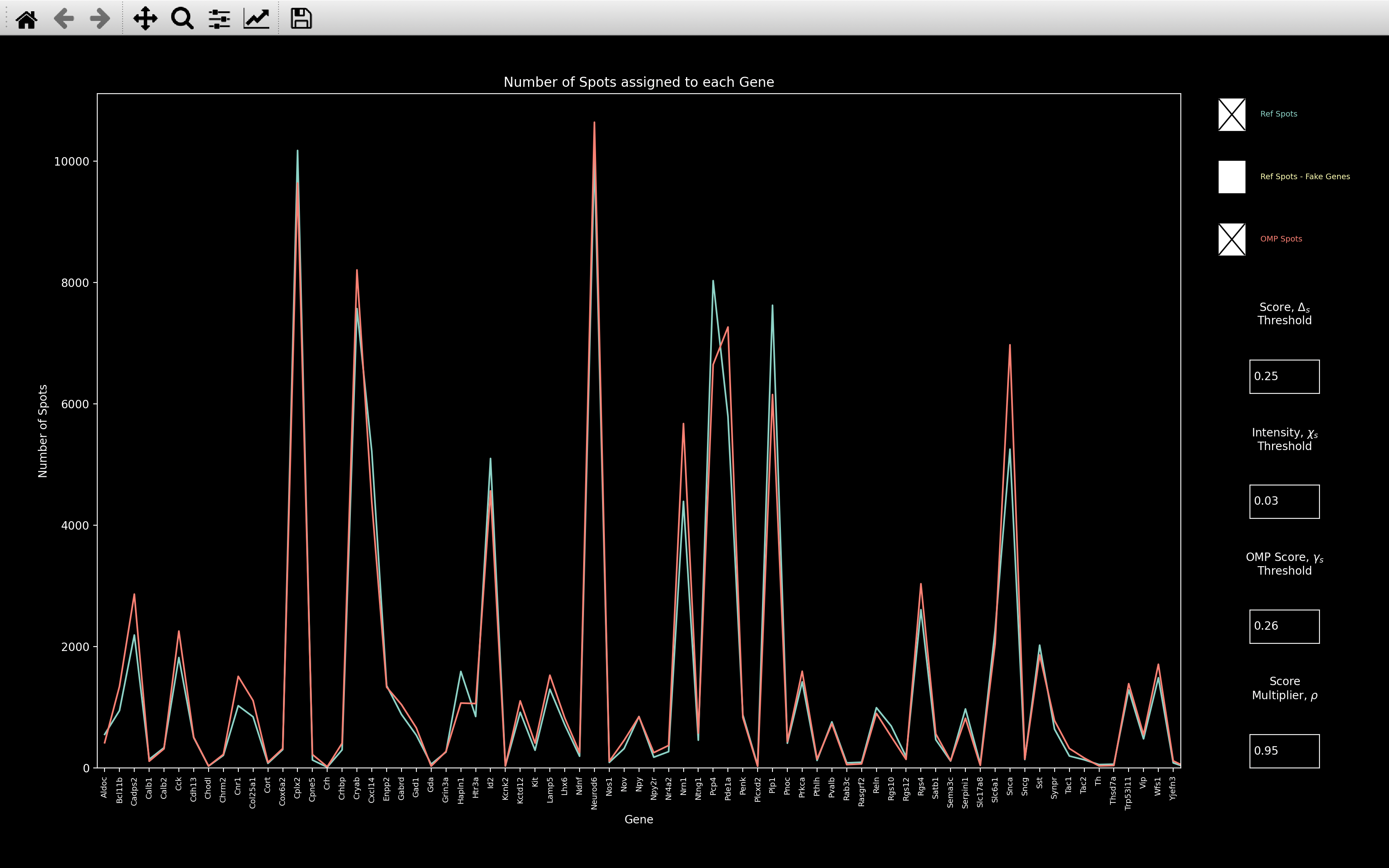Click the Cck gene tick label
1389x868 pixels.
click(x=178, y=784)
